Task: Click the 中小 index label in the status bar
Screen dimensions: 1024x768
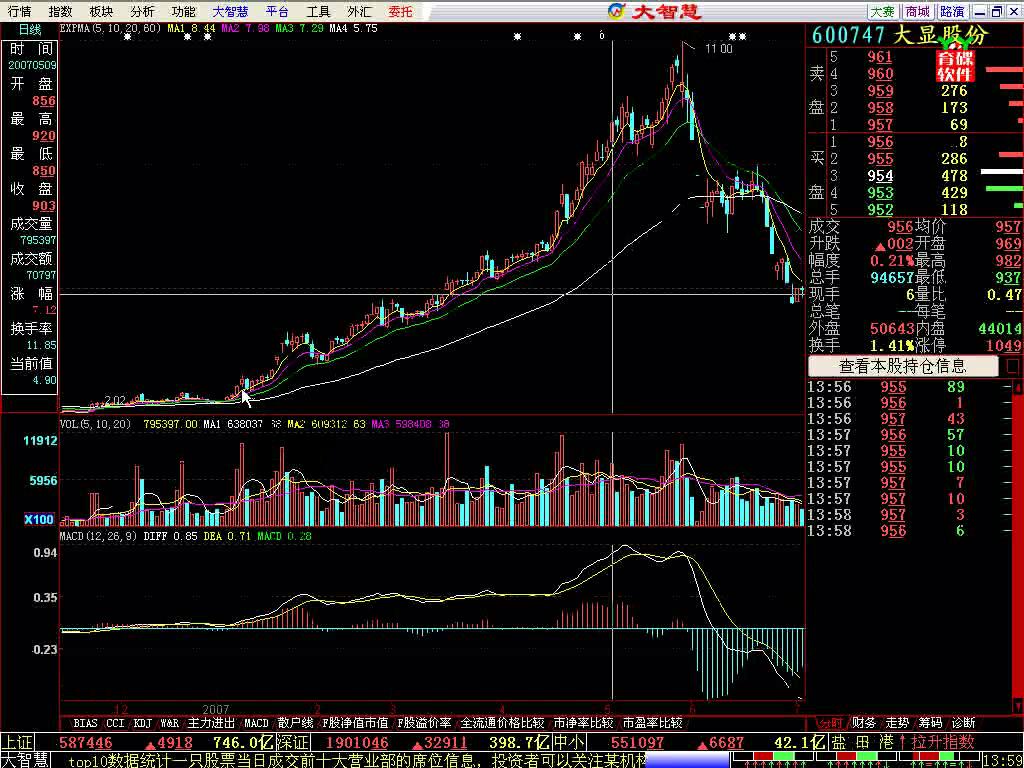Action: click(x=569, y=743)
